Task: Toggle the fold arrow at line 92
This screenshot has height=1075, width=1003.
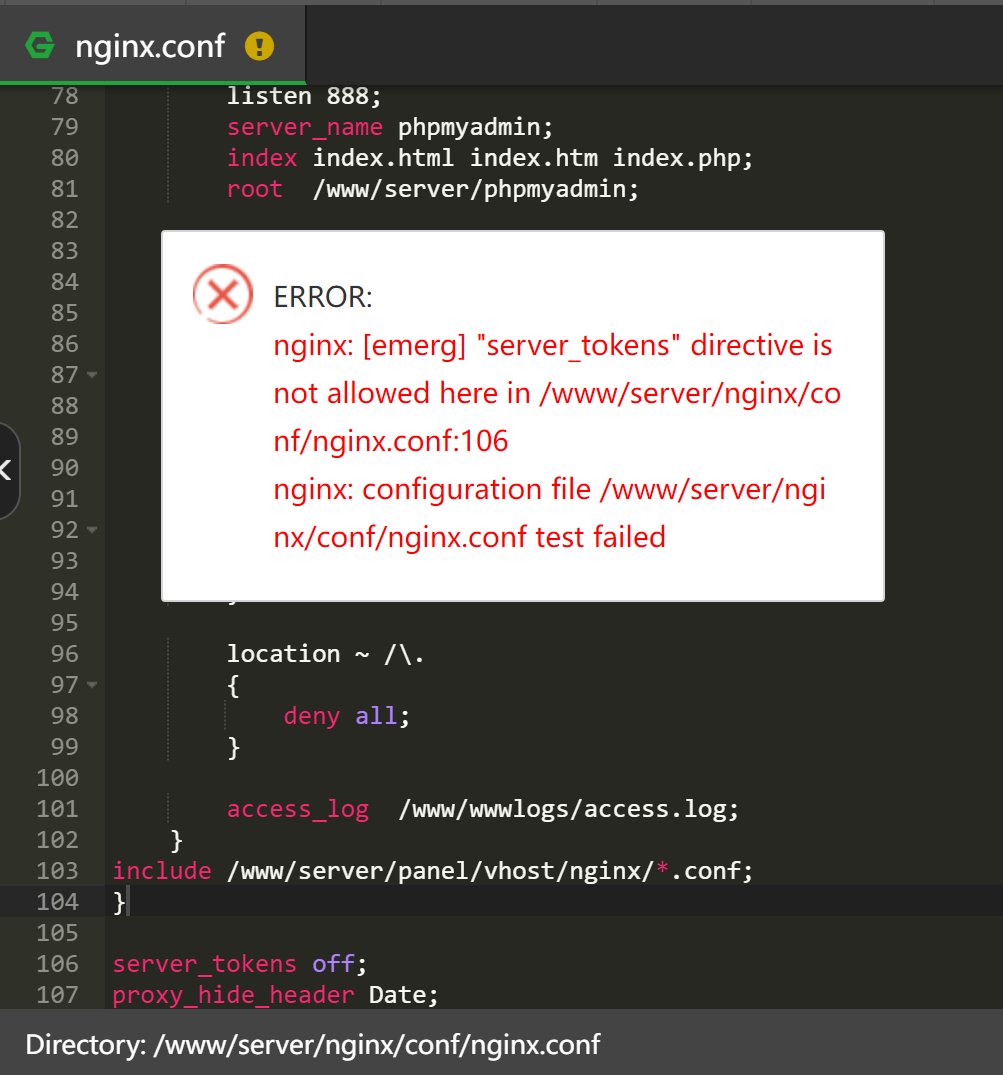Action: (92, 530)
